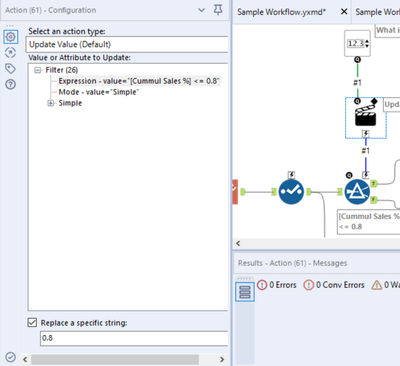The image size is (400, 366).
Task: Click the lightning anchor above the Select tool
Action: point(291,175)
